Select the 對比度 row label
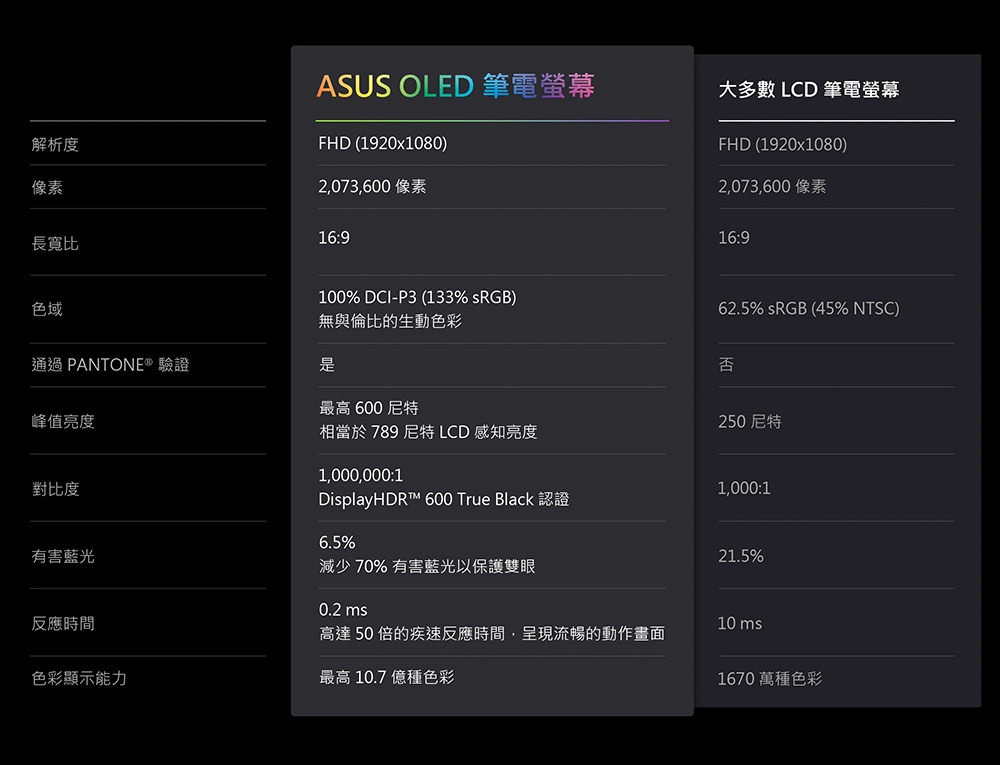This screenshot has height=765, width=1000. (55, 489)
